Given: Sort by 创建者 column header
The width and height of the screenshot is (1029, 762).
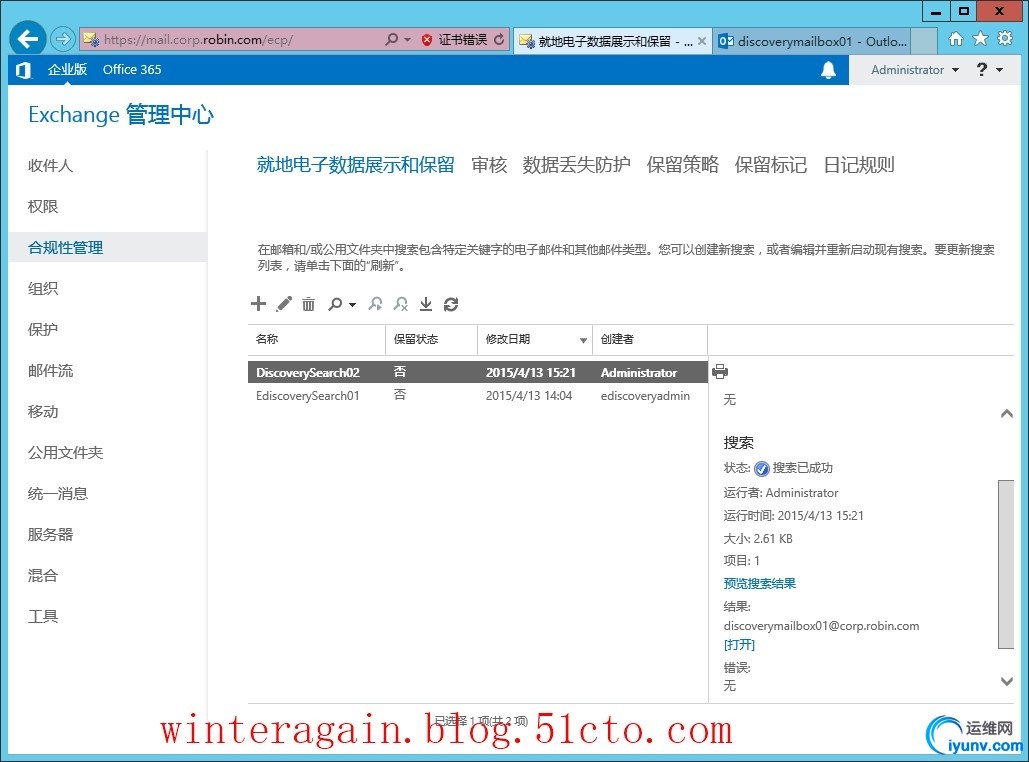Looking at the screenshot, I should click(x=650, y=339).
